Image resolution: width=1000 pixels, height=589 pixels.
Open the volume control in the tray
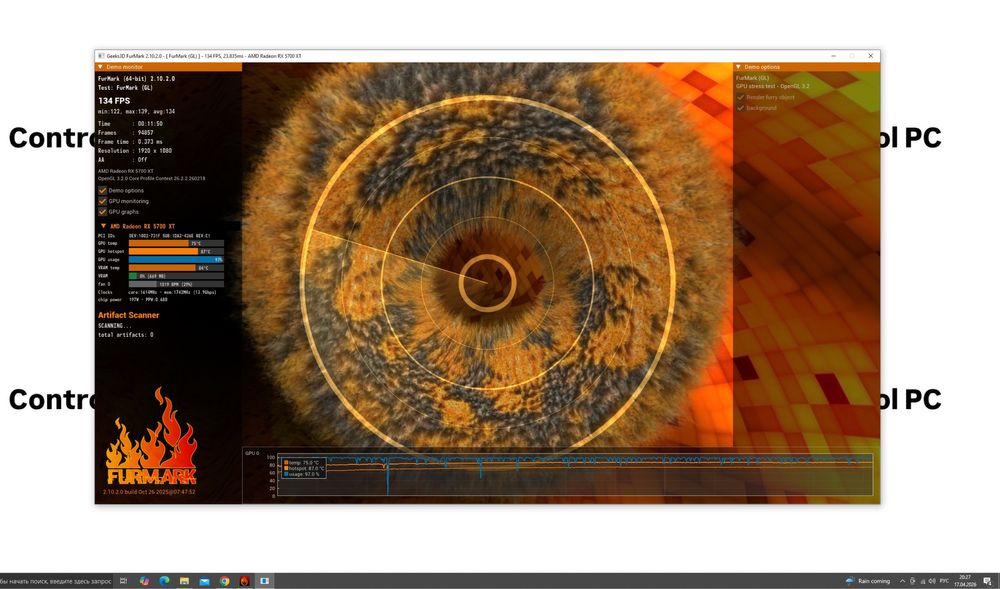932,581
